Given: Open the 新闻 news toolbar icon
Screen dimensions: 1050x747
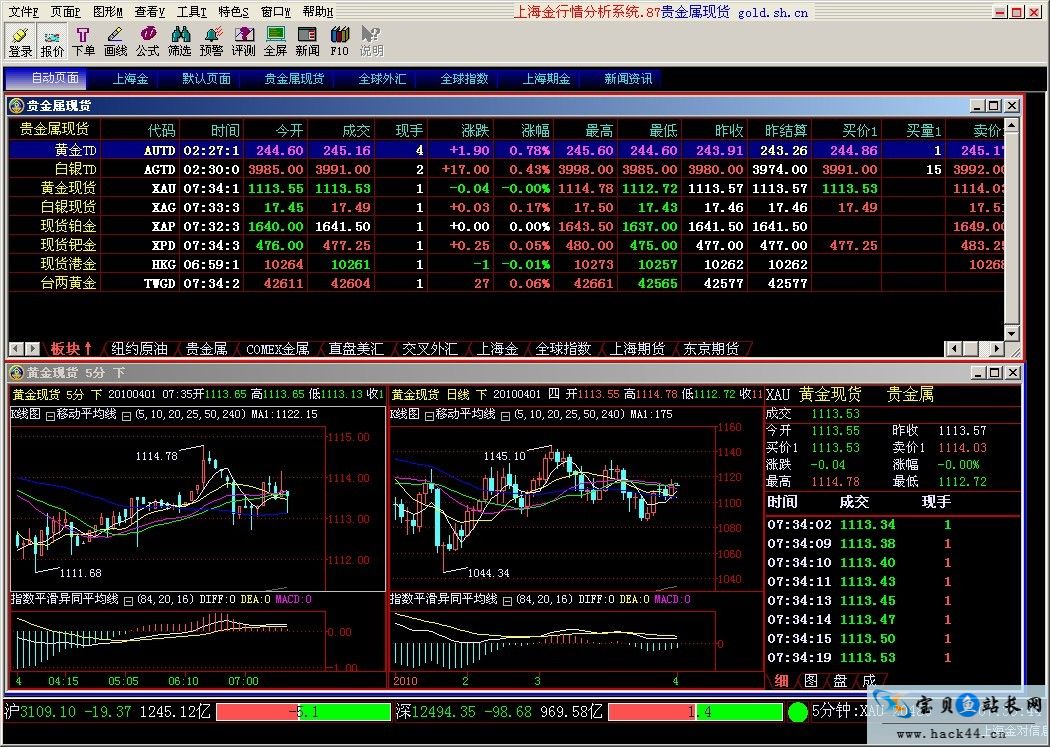Looking at the screenshot, I should 307,41.
